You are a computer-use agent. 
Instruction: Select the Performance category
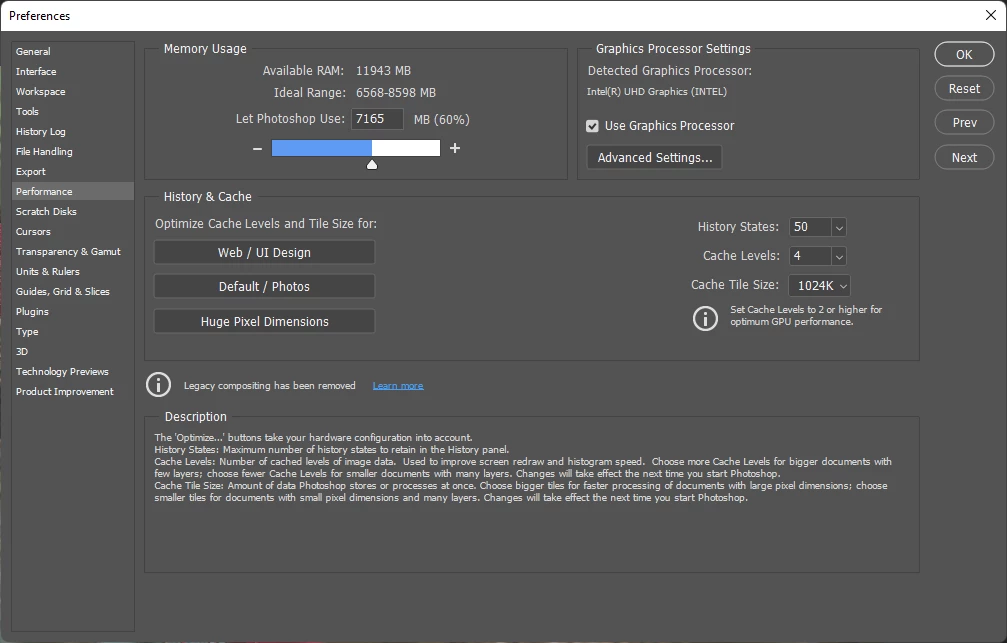[x=72, y=191]
